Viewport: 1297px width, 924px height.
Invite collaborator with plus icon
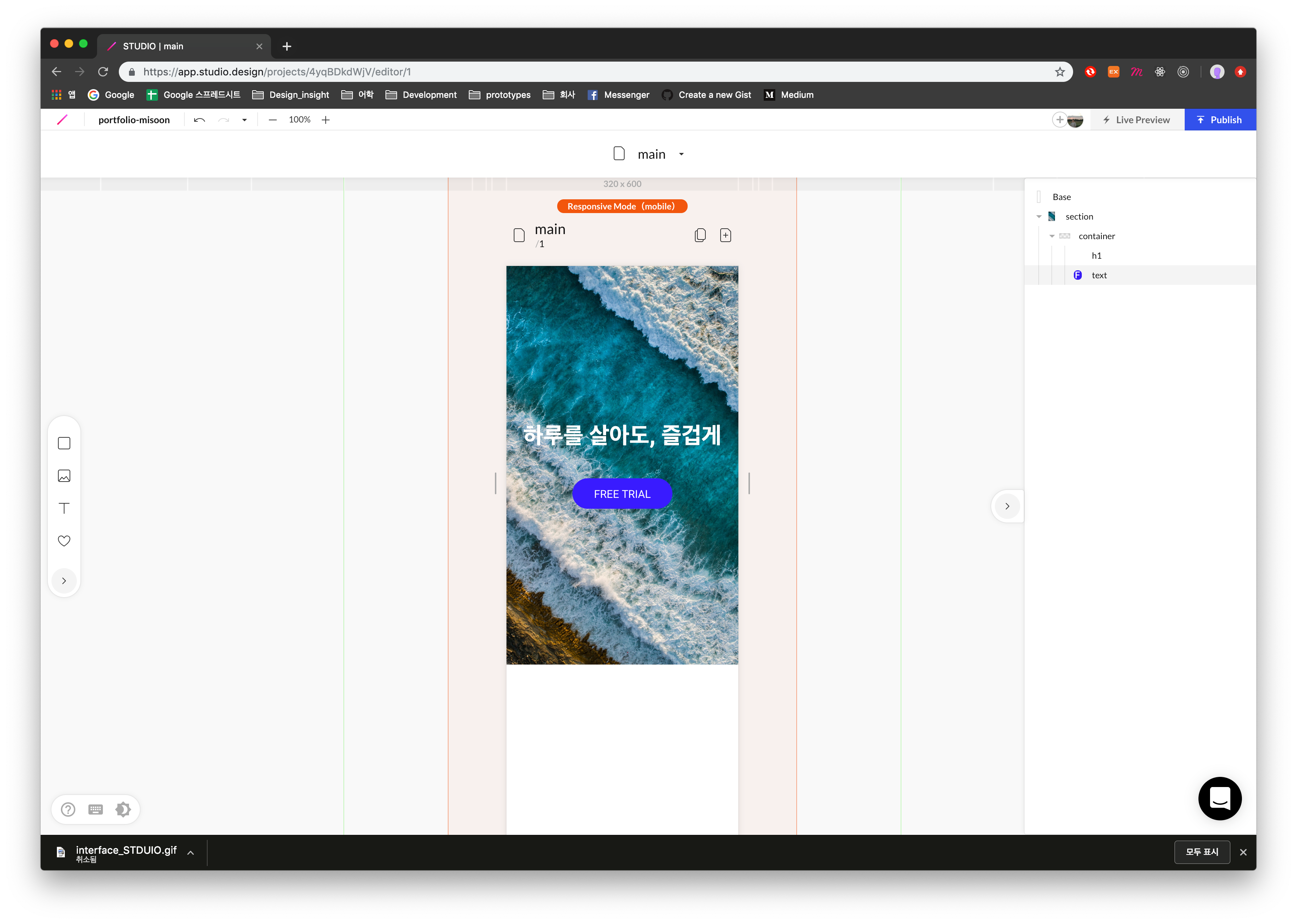pyautogui.click(x=1059, y=120)
